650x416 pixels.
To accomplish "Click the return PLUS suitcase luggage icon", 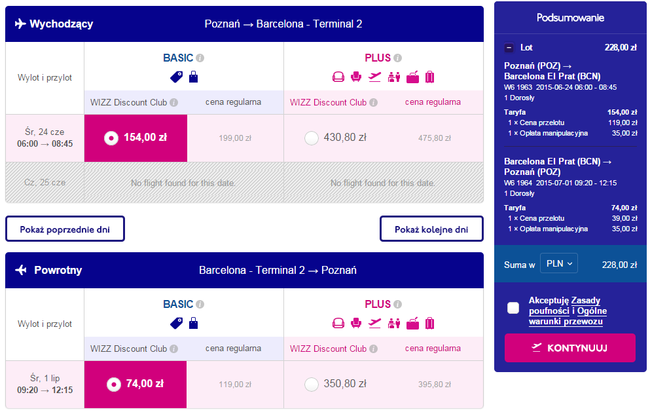I will 430,322.
